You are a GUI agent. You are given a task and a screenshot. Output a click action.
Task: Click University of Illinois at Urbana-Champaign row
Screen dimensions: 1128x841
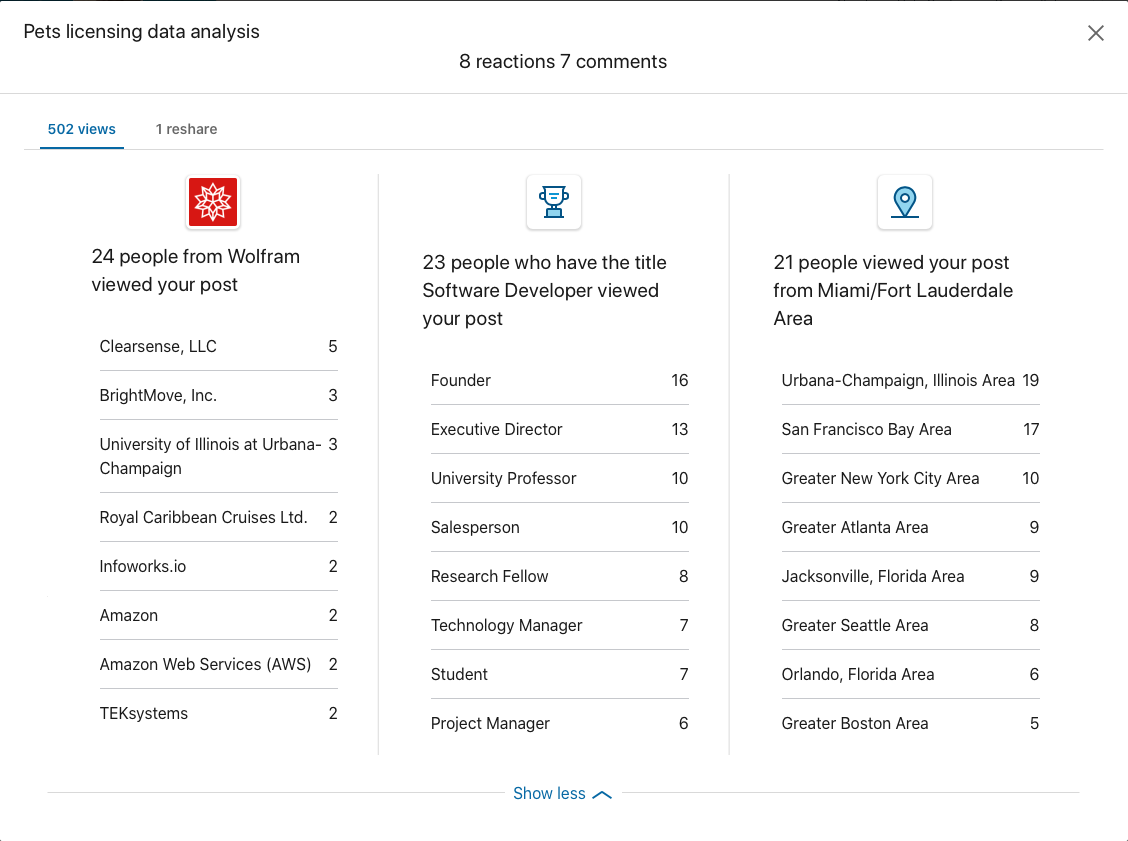[x=219, y=456]
